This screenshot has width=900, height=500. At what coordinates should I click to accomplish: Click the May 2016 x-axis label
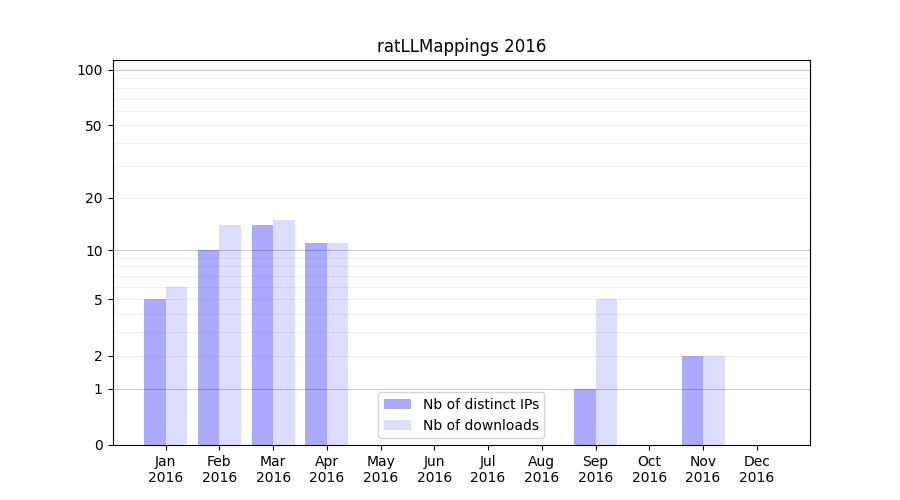(380, 469)
